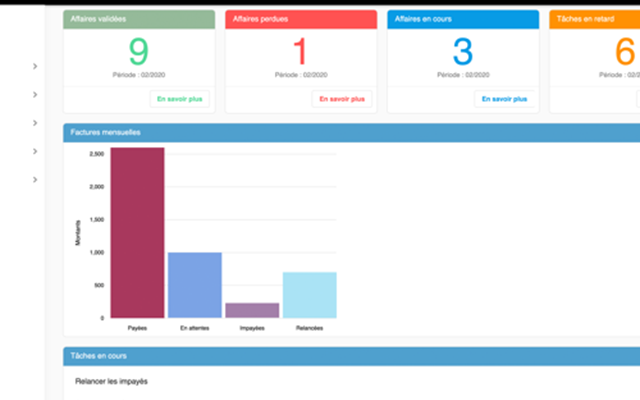Viewport: 640px width, 400px height.
Task: Click the 1,000 y-axis tick label
Action: pyautogui.click(x=97, y=253)
